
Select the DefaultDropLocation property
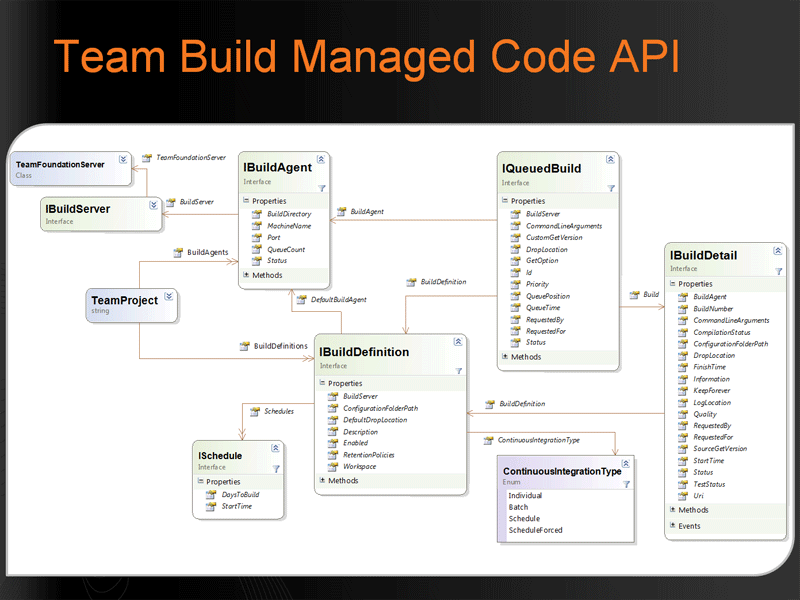(x=375, y=420)
